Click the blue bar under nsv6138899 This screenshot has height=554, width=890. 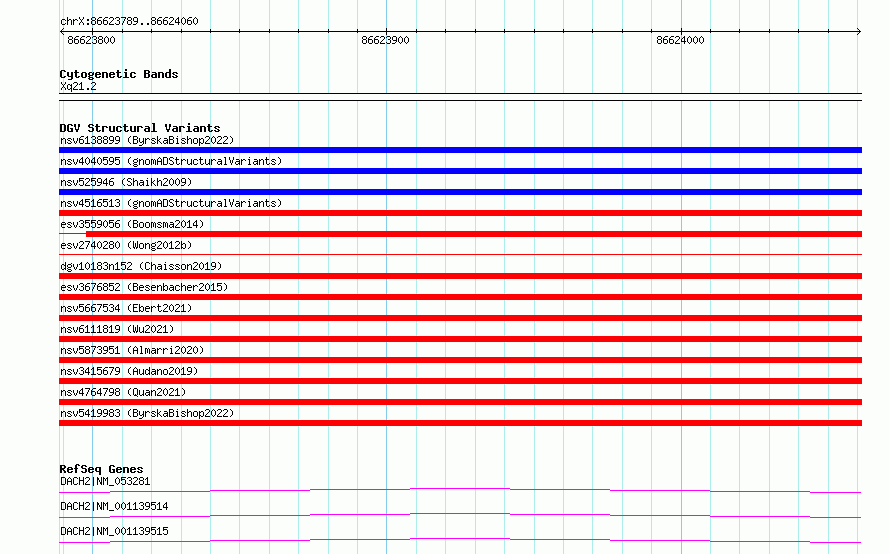click(460, 150)
